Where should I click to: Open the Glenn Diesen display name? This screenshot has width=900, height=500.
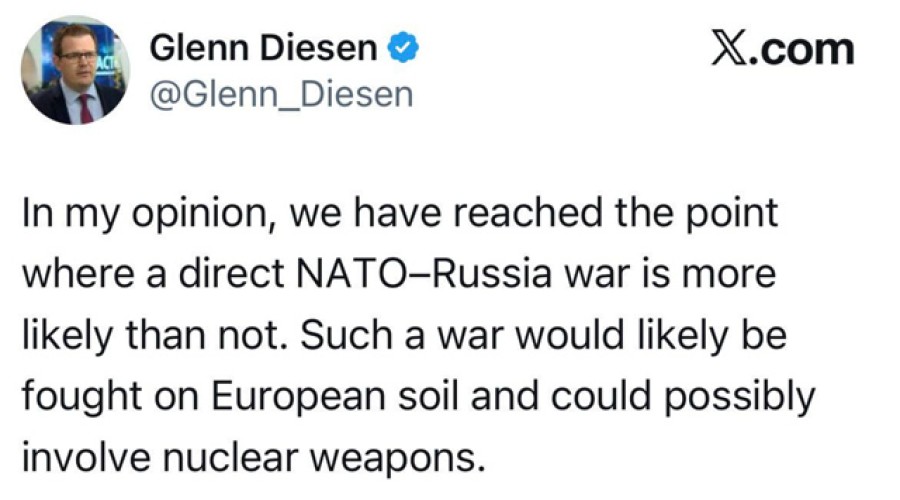[x=263, y=48]
